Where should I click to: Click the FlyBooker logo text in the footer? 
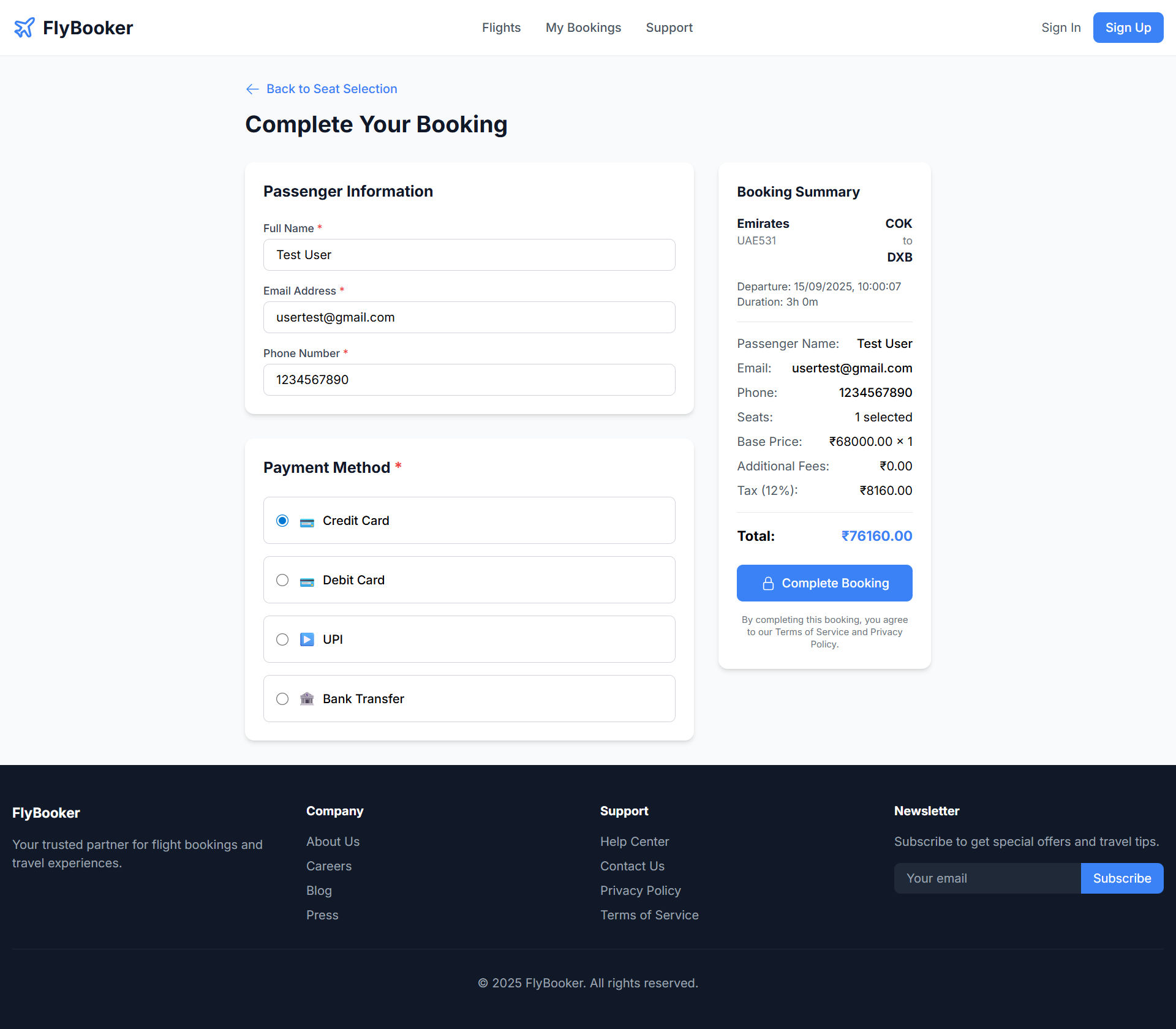[x=46, y=812]
